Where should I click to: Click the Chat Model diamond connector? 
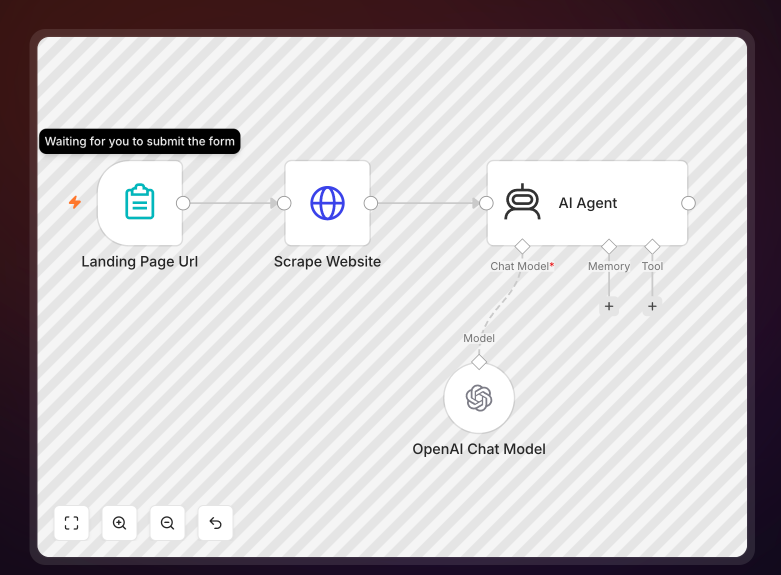coord(522,246)
